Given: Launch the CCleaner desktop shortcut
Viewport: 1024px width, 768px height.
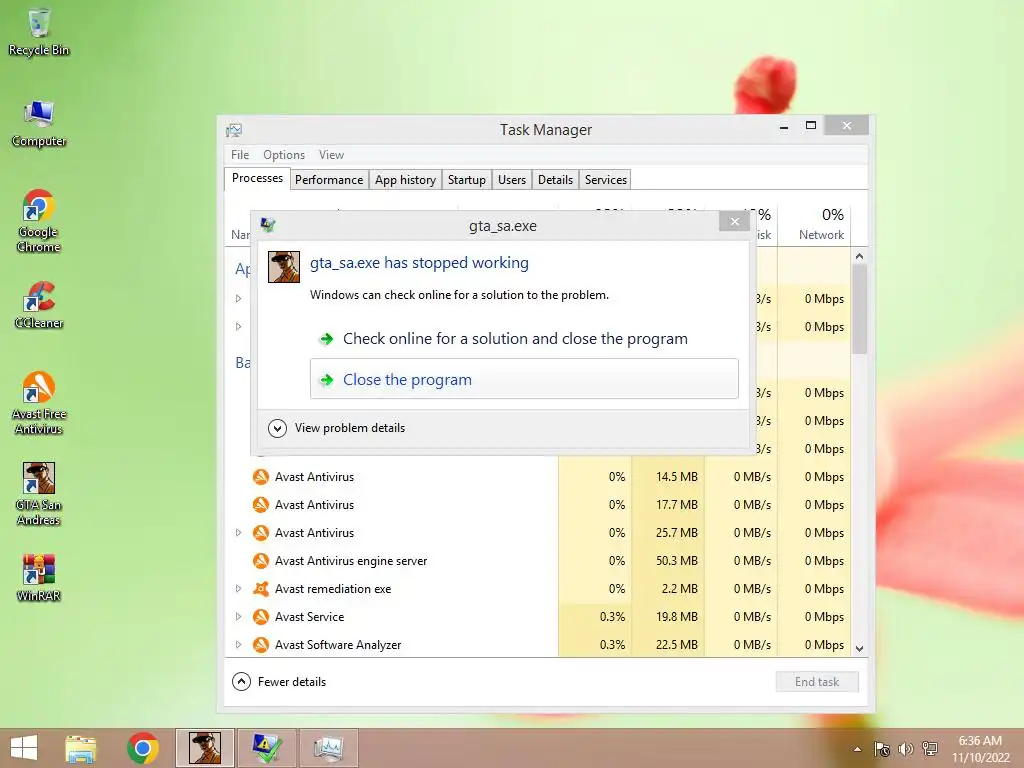Looking at the screenshot, I should (39, 305).
